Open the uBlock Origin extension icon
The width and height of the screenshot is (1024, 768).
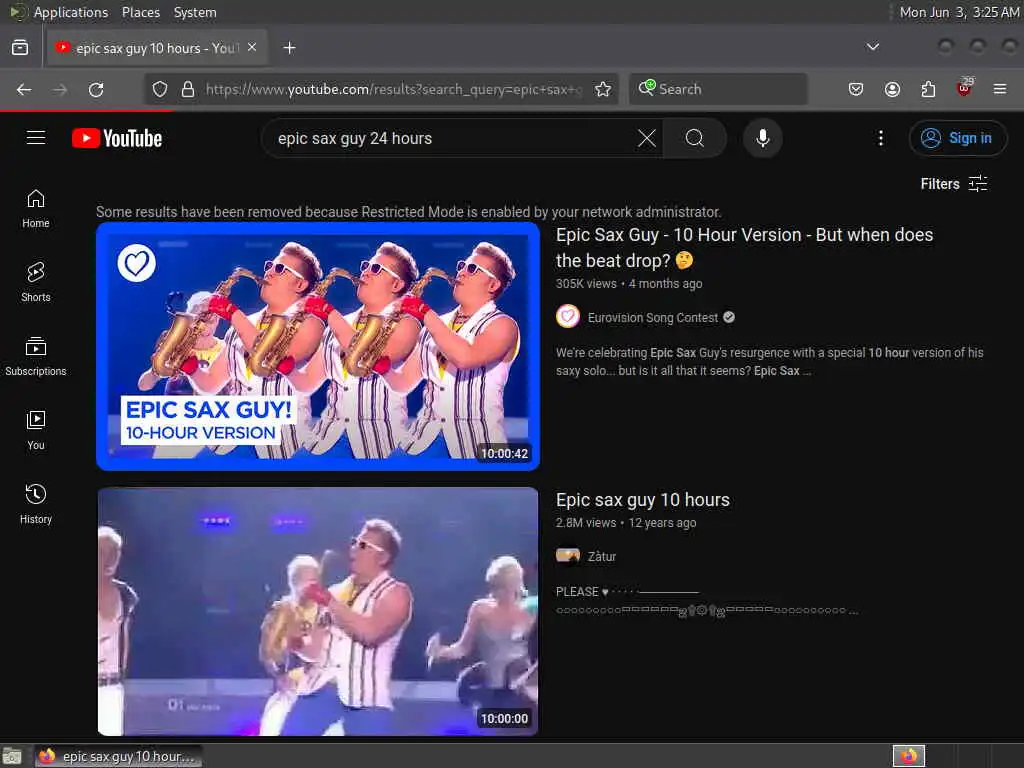click(x=964, y=88)
